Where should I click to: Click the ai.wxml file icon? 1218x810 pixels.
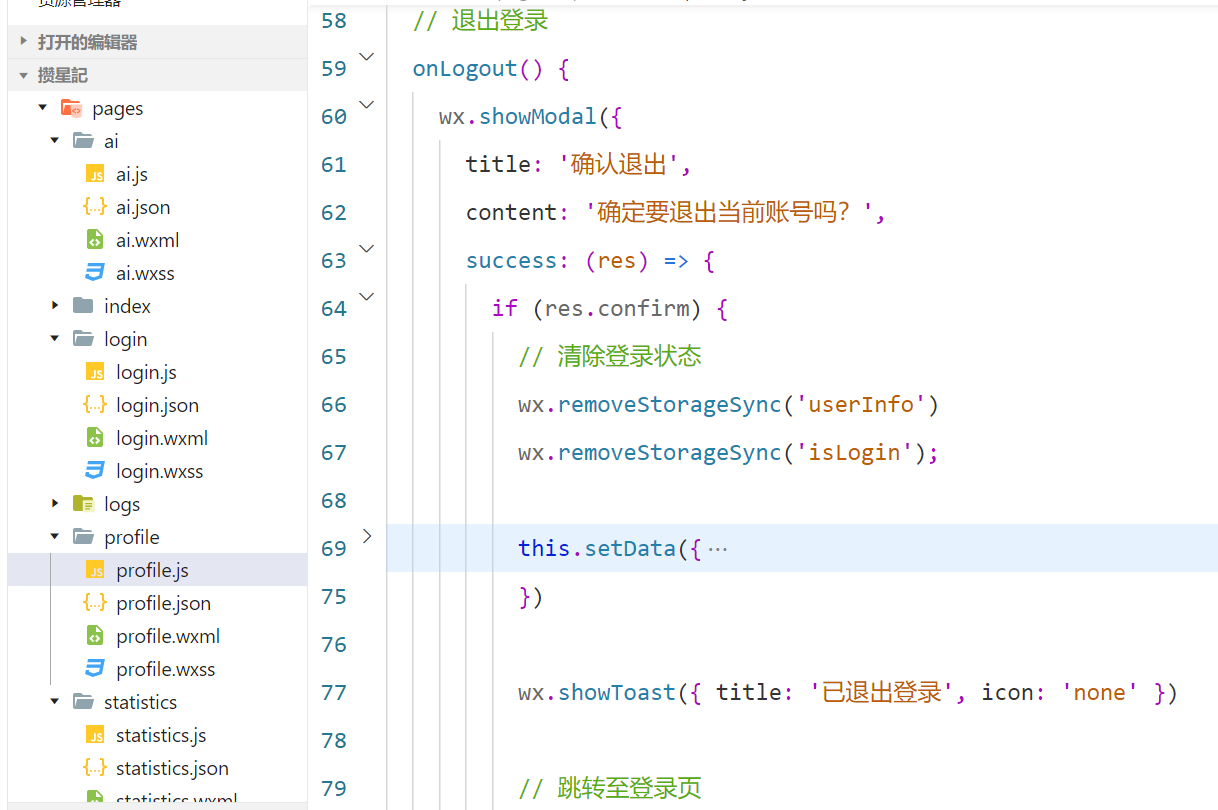coord(95,240)
